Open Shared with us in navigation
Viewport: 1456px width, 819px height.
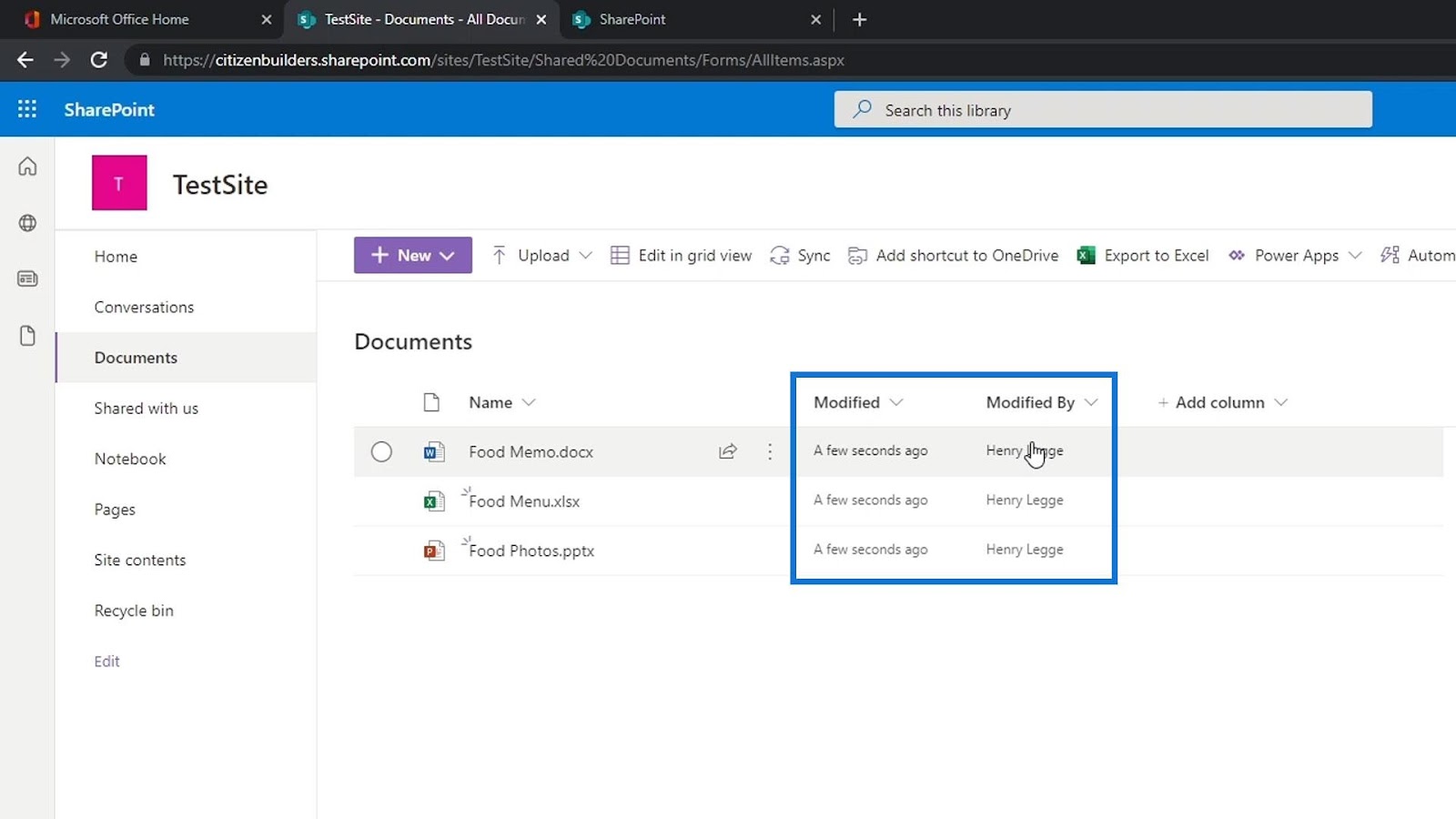click(x=146, y=409)
